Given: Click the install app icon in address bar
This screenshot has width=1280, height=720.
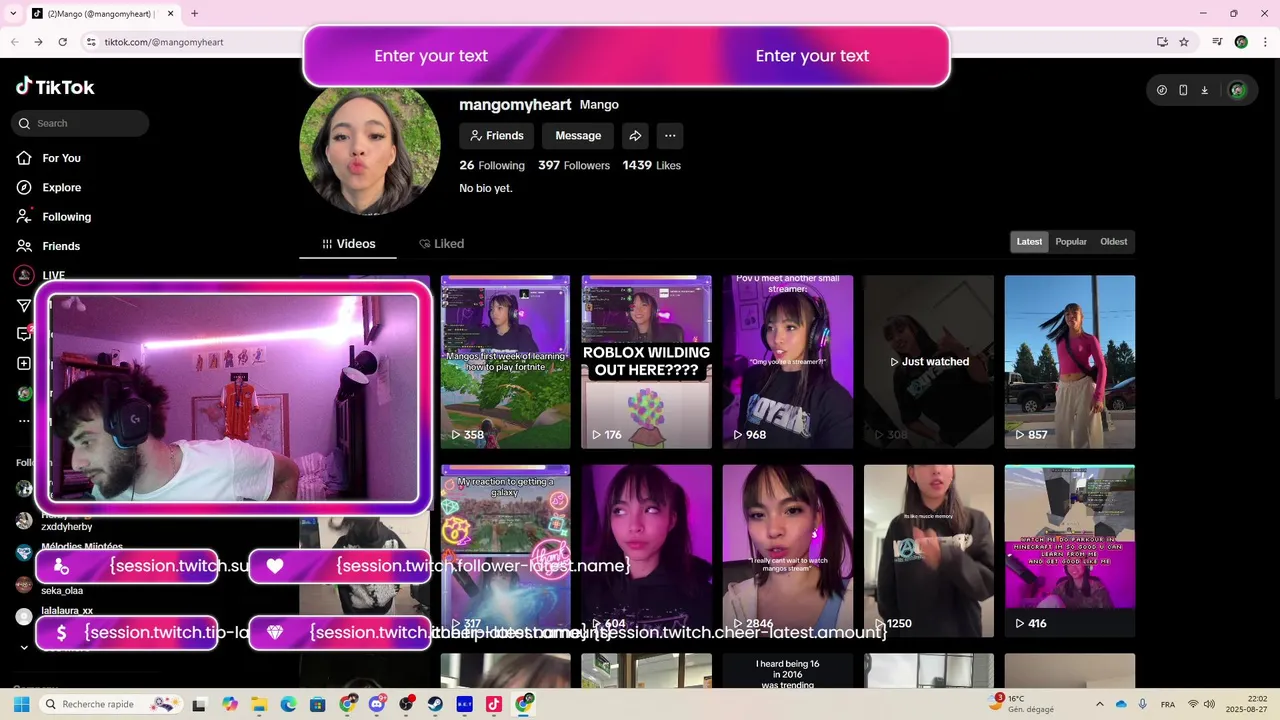Looking at the screenshot, I should click(1162, 42).
